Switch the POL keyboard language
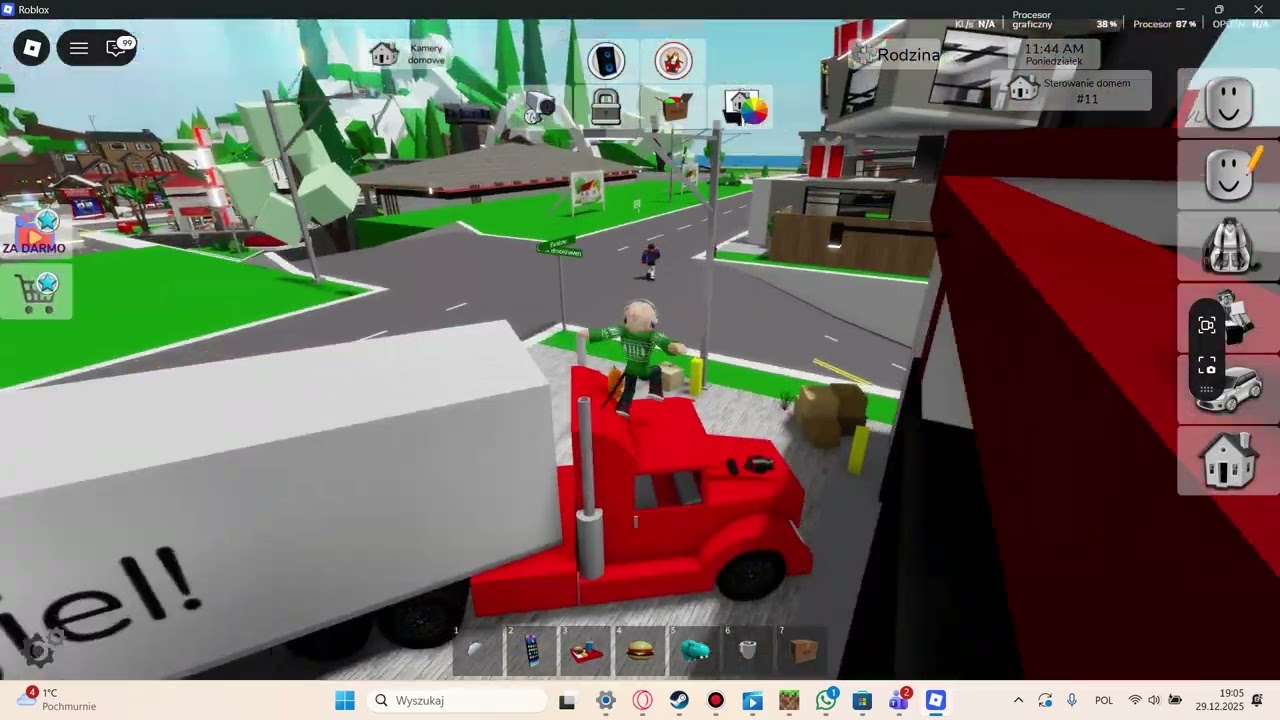This screenshot has width=1280, height=720. (1104, 700)
